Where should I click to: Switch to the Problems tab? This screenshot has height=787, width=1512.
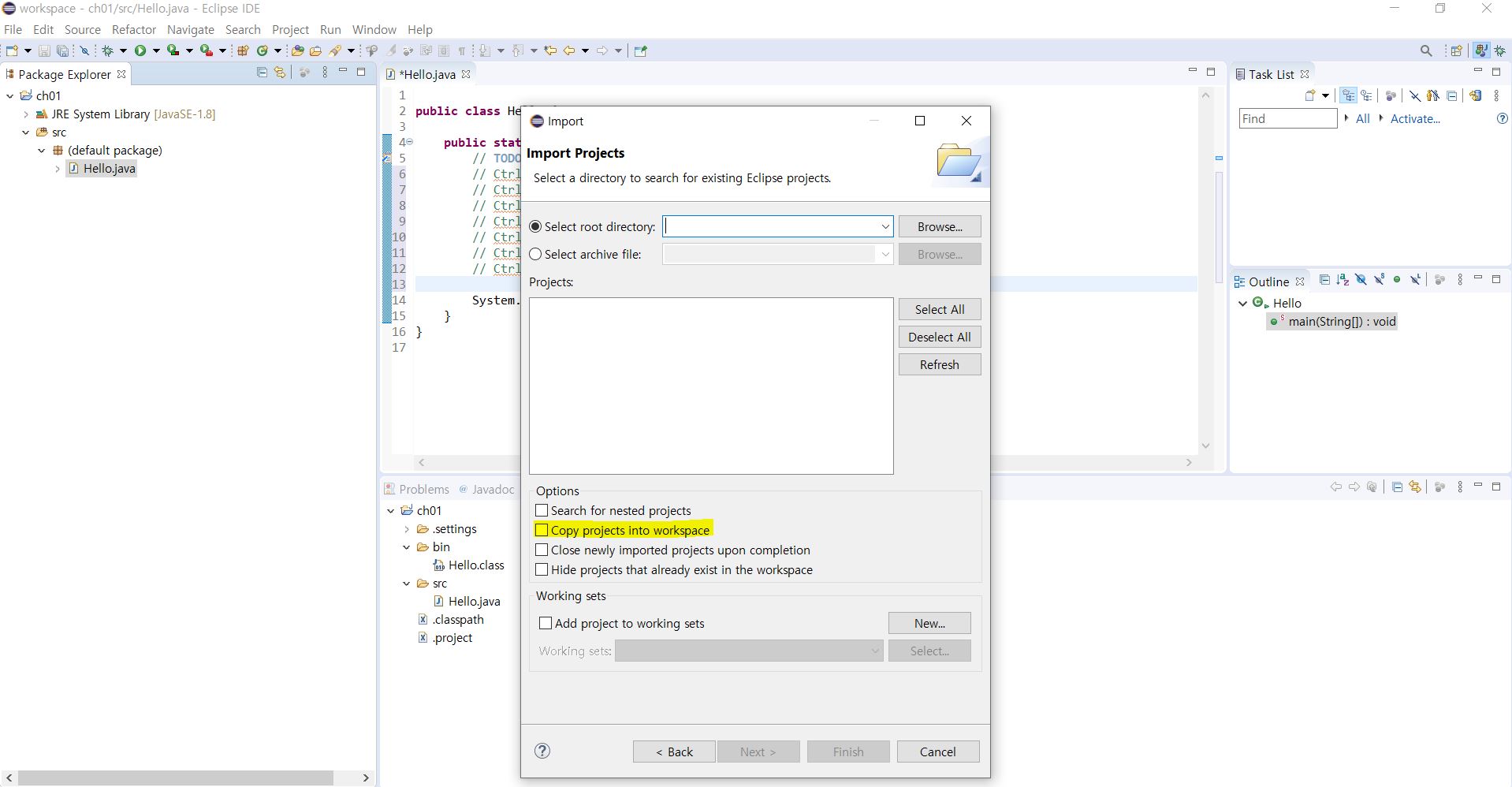coord(416,489)
